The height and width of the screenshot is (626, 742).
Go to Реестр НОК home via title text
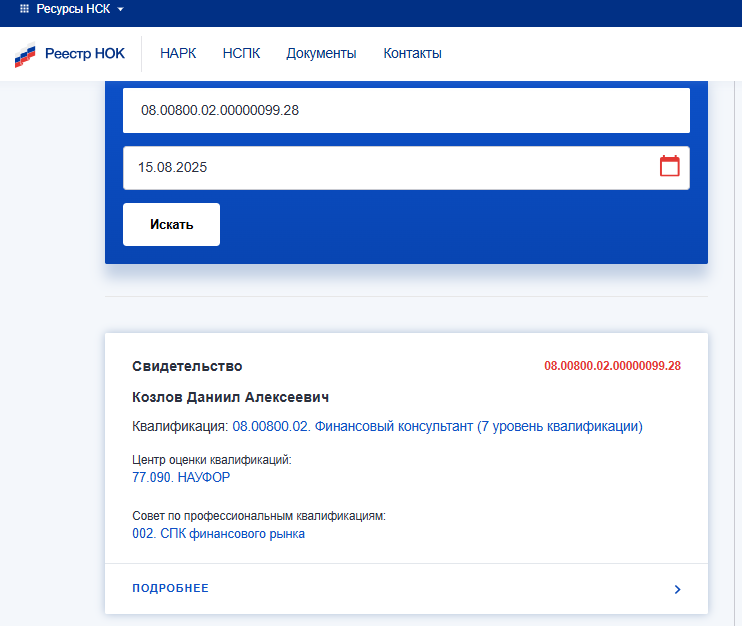click(85, 54)
